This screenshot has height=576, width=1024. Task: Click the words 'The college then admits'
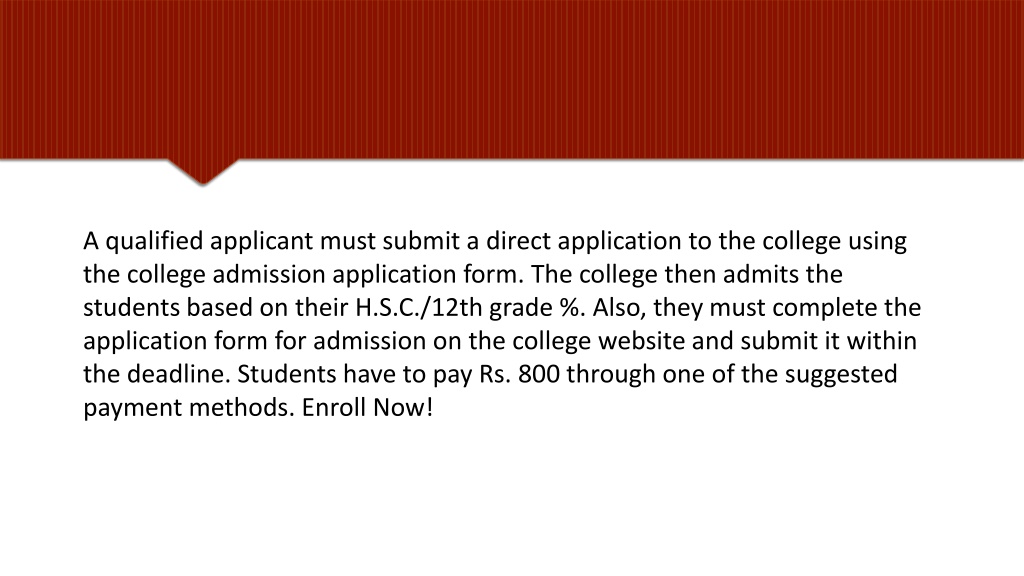click(664, 275)
